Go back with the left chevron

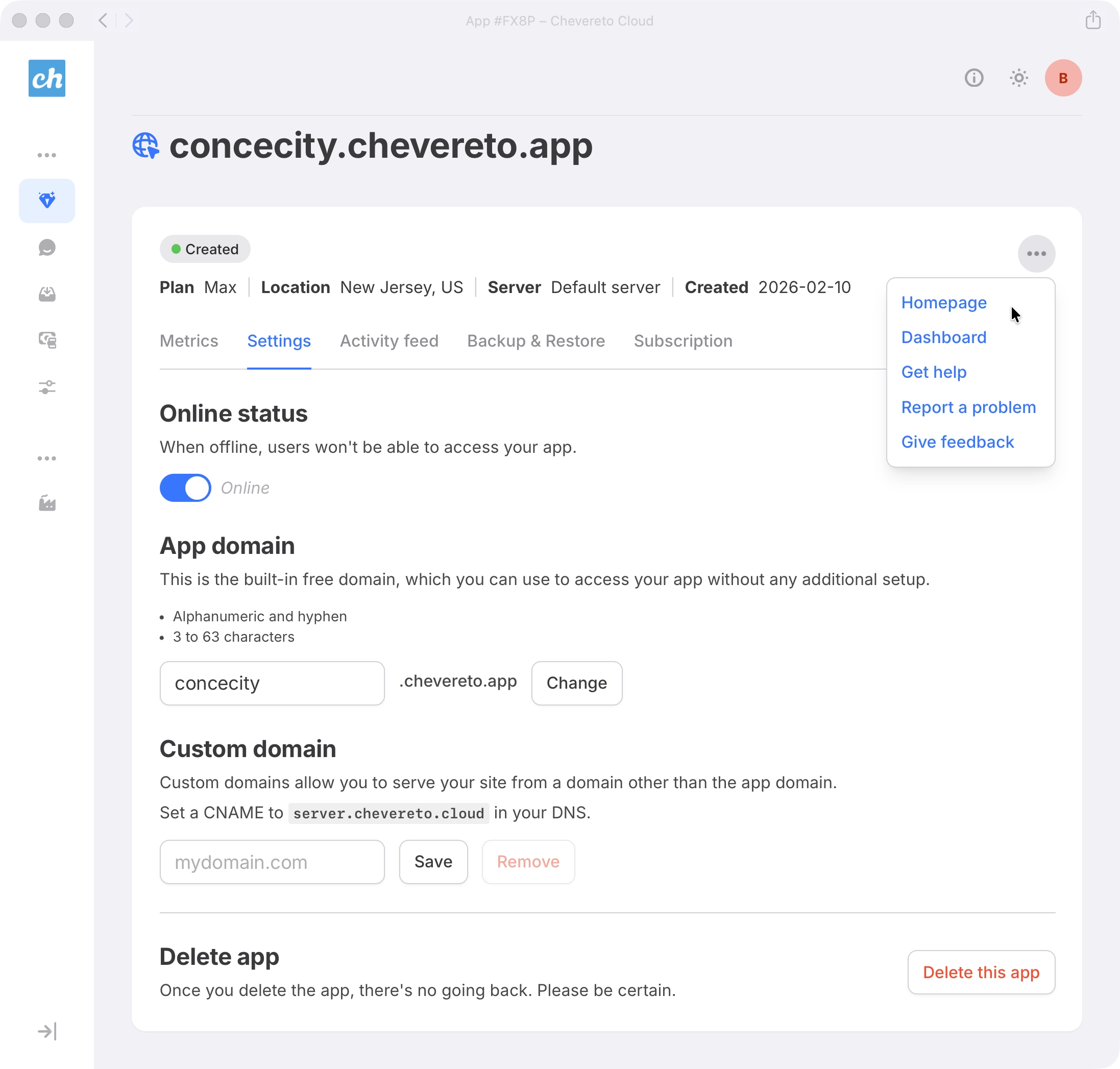103,20
